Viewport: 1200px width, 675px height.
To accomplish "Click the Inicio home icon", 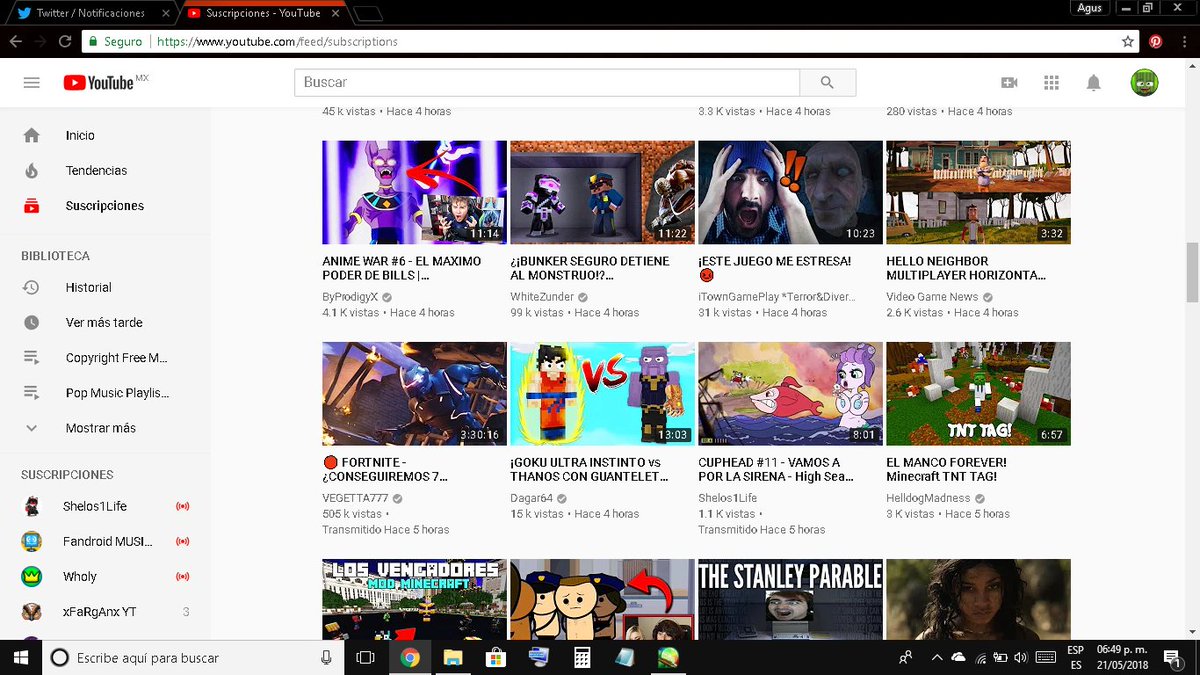I will click(x=31, y=135).
